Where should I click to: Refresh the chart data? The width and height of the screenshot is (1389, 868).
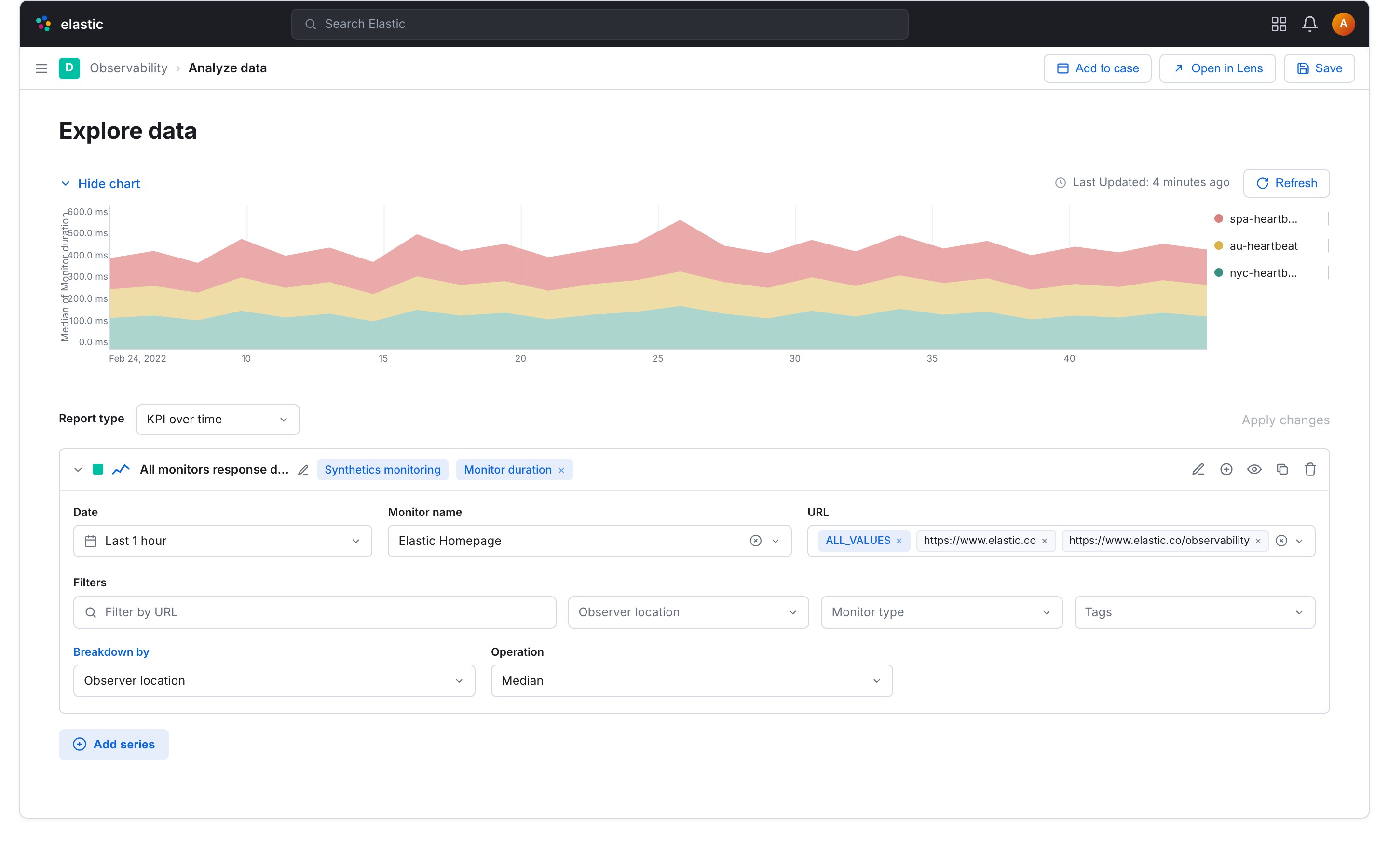(1286, 183)
